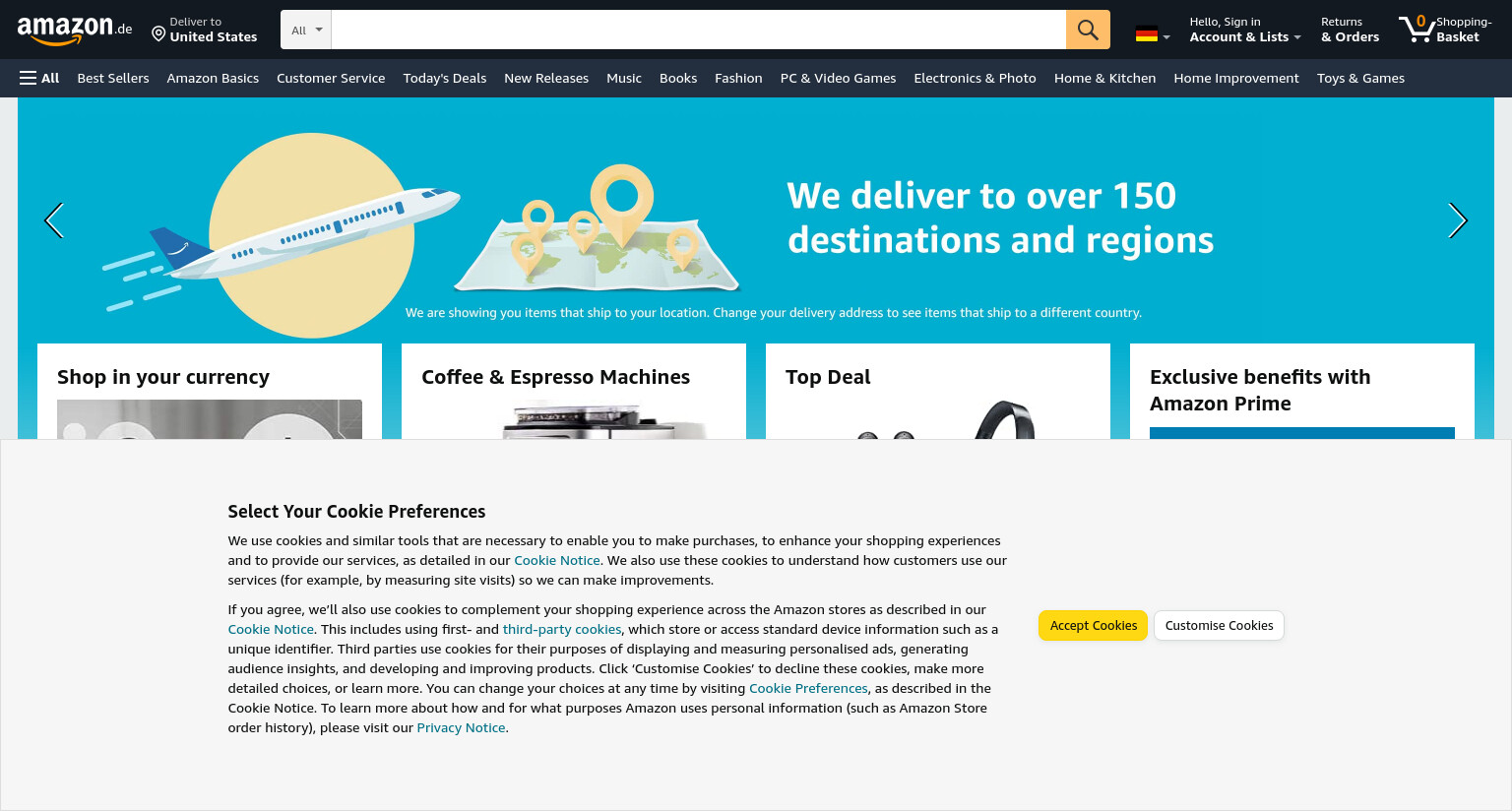The image size is (1512, 811).
Task: Open Toys & Games category
Action: coord(1360,78)
